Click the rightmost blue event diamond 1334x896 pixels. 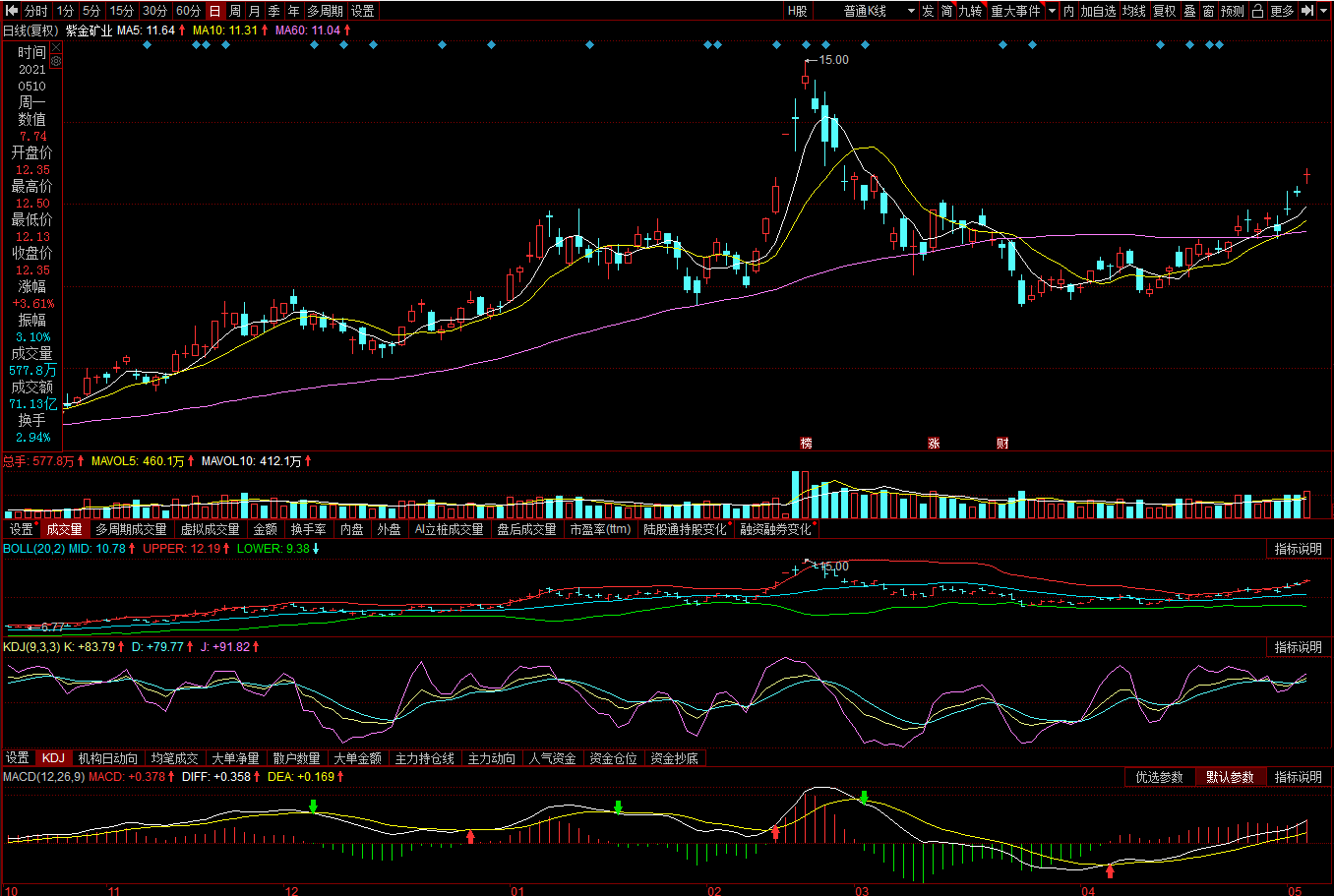click(1219, 44)
